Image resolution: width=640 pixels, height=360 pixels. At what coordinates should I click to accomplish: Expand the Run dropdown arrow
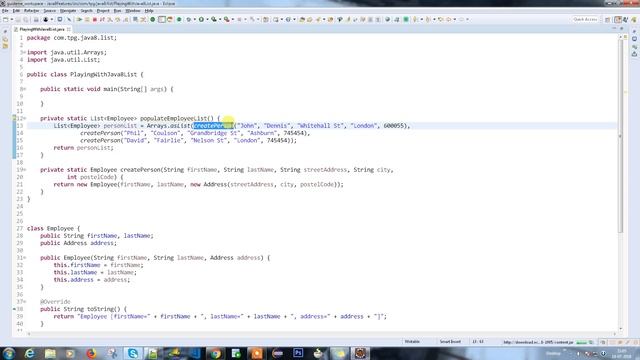[207, 20]
